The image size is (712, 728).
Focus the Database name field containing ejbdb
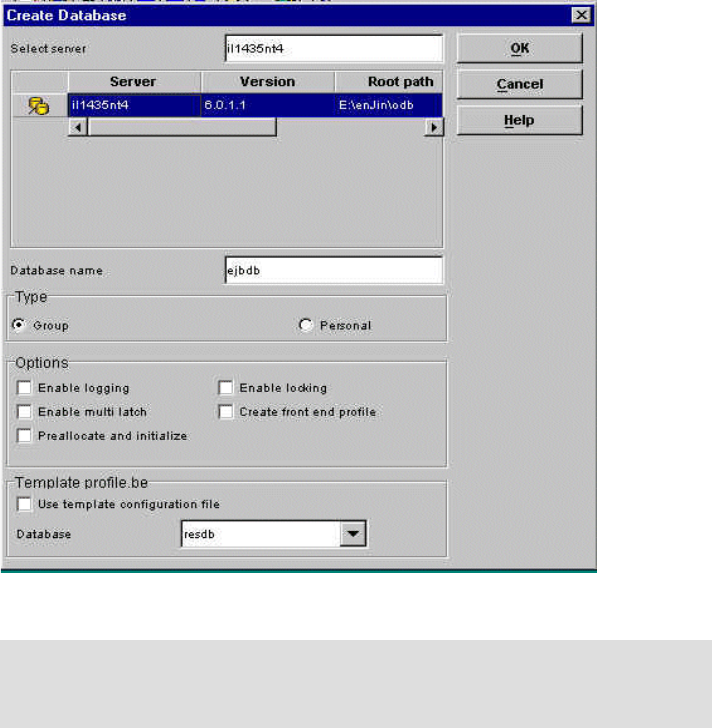(x=334, y=270)
